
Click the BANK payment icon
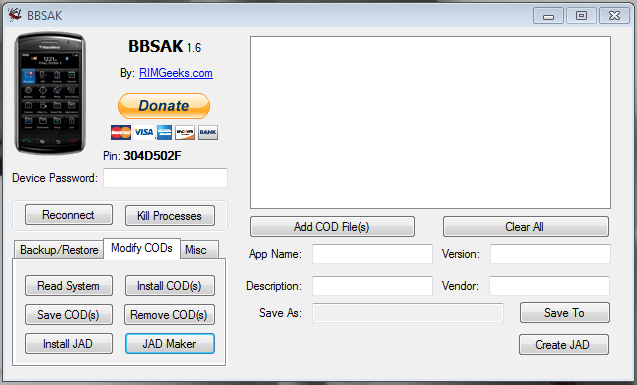coord(208,132)
